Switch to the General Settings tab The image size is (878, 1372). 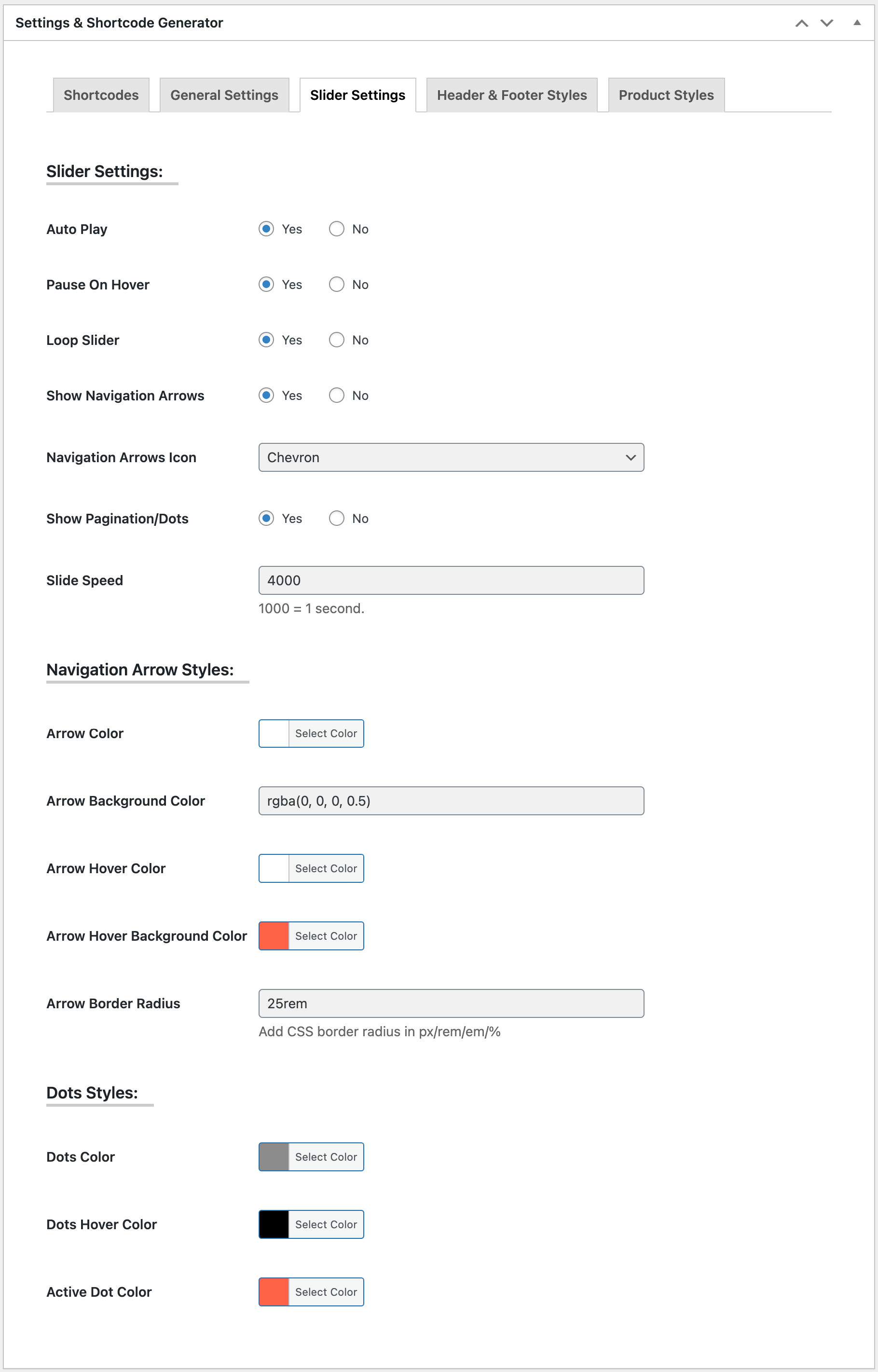click(x=224, y=95)
